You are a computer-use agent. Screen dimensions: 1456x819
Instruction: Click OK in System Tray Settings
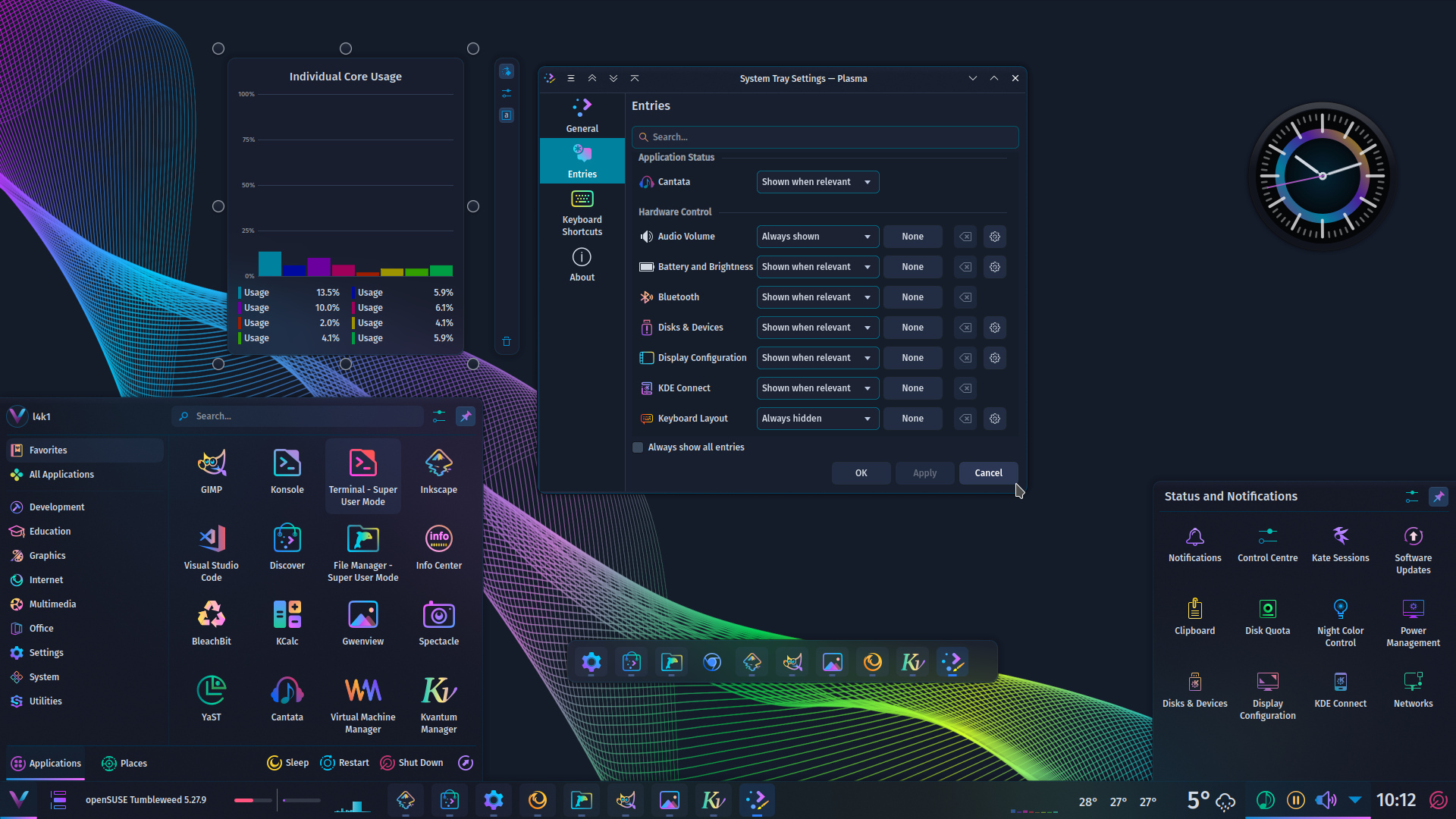coord(861,473)
